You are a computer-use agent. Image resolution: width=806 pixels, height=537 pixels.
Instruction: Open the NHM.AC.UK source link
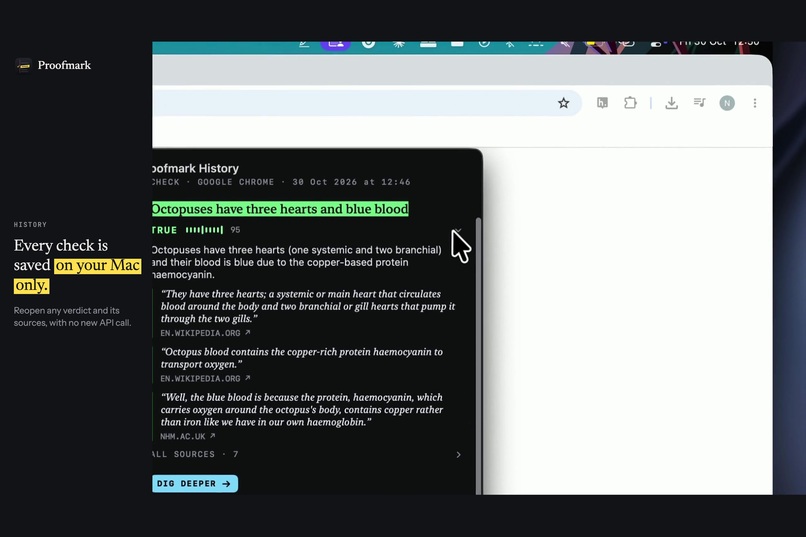pyautogui.click(x=188, y=436)
